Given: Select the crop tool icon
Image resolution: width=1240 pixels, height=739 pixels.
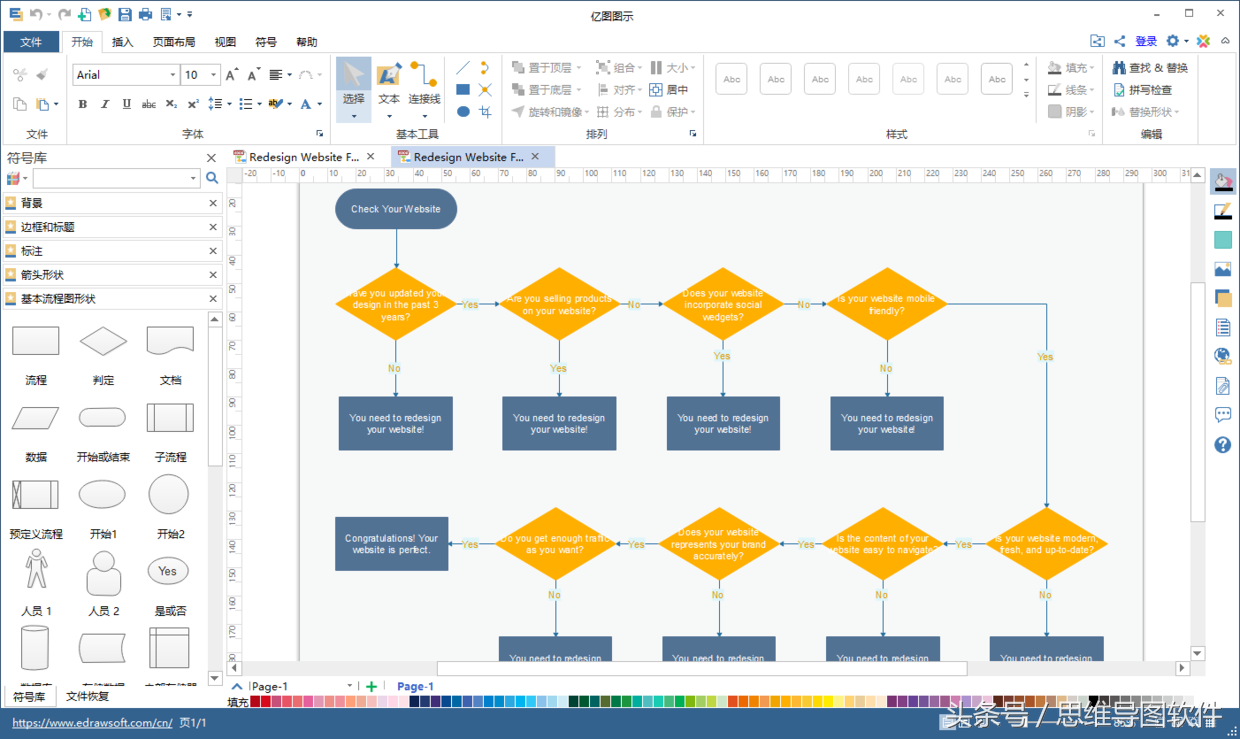Looking at the screenshot, I should (x=485, y=111).
